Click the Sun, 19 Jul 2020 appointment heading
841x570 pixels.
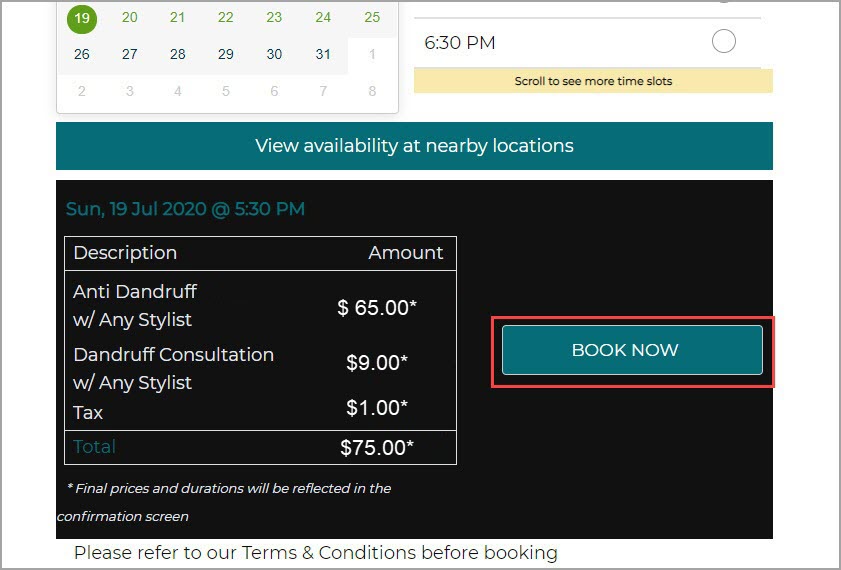185,209
